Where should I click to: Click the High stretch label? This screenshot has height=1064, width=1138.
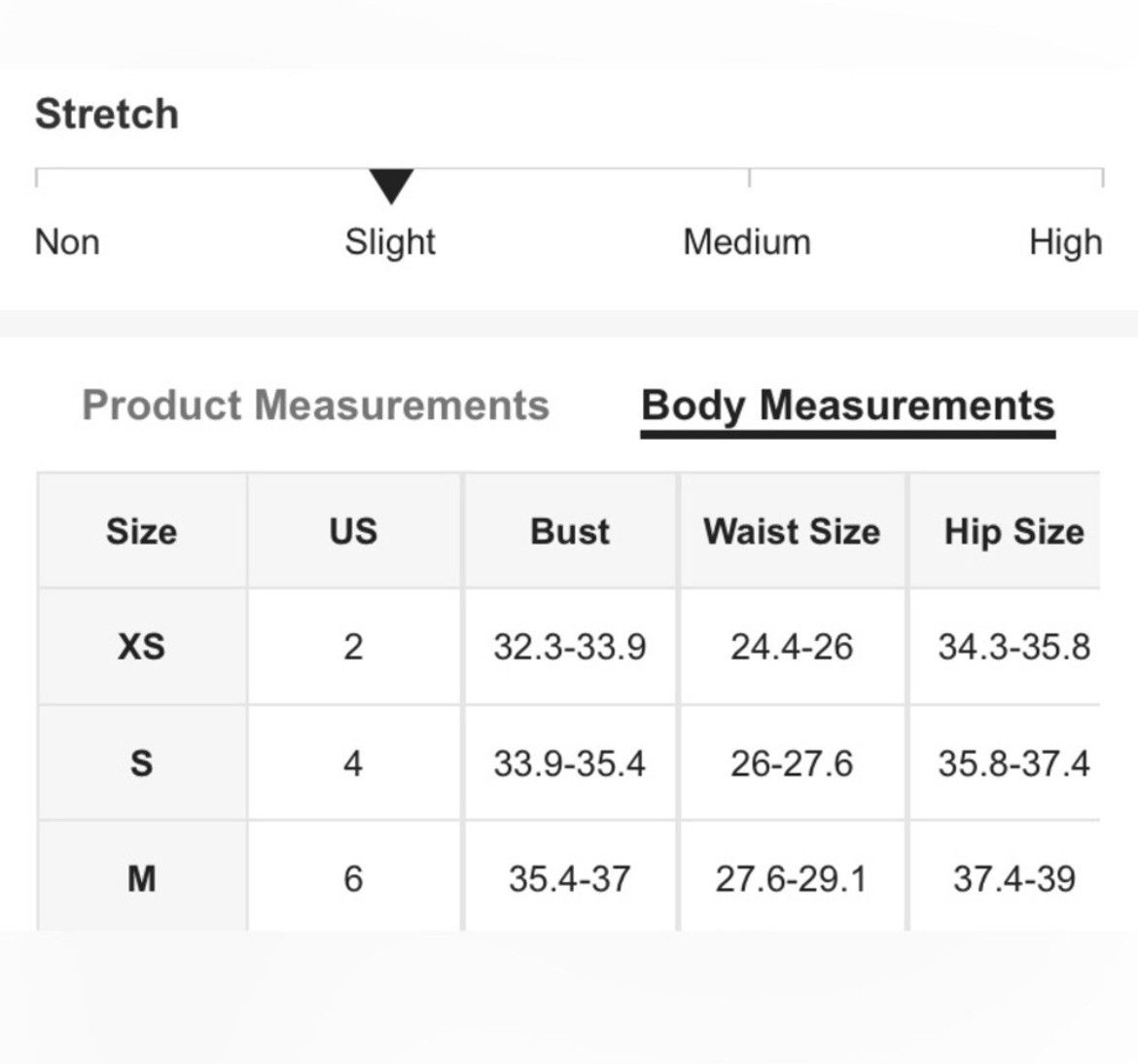click(x=1065, y=242)
